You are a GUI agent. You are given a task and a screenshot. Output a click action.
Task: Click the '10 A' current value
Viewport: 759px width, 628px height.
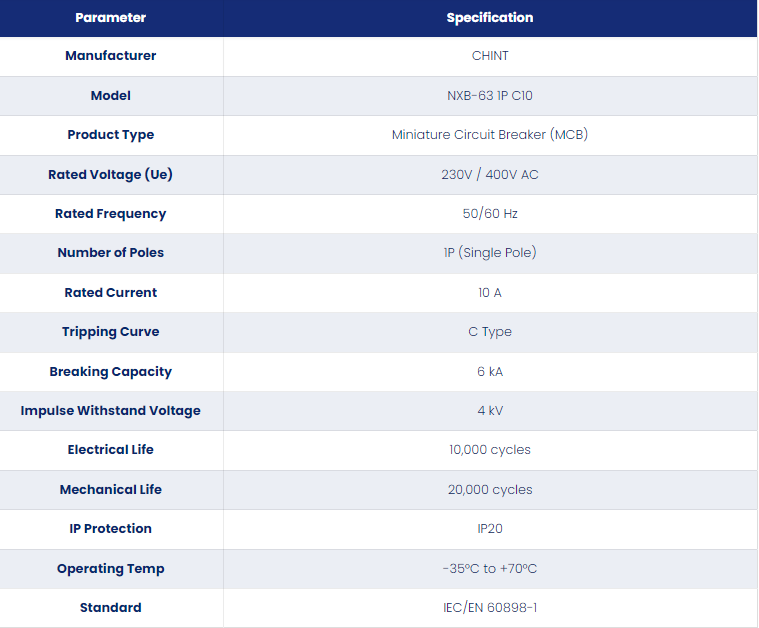click(x=490, y=292)
